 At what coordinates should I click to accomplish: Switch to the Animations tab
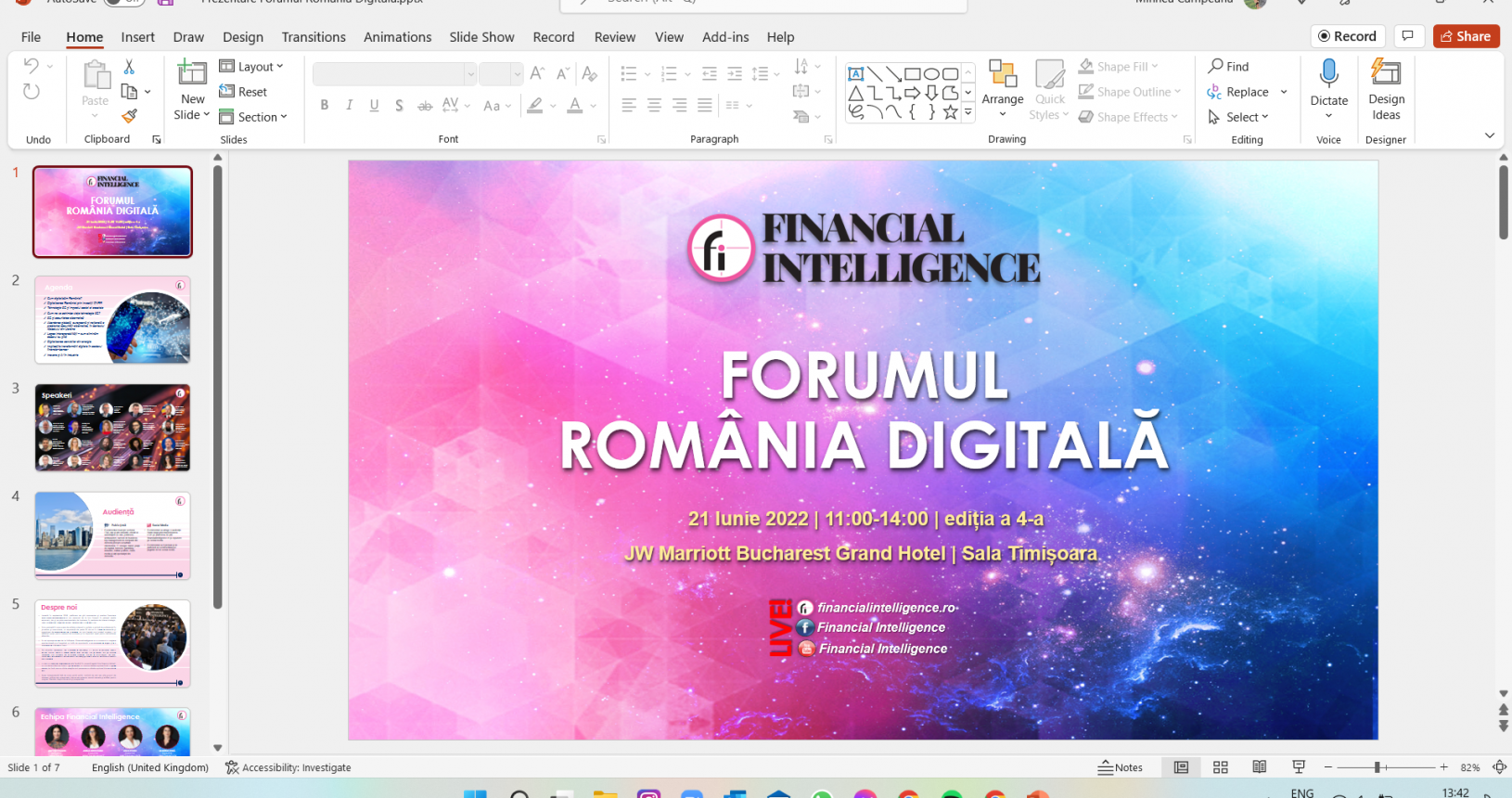[397, 37]
